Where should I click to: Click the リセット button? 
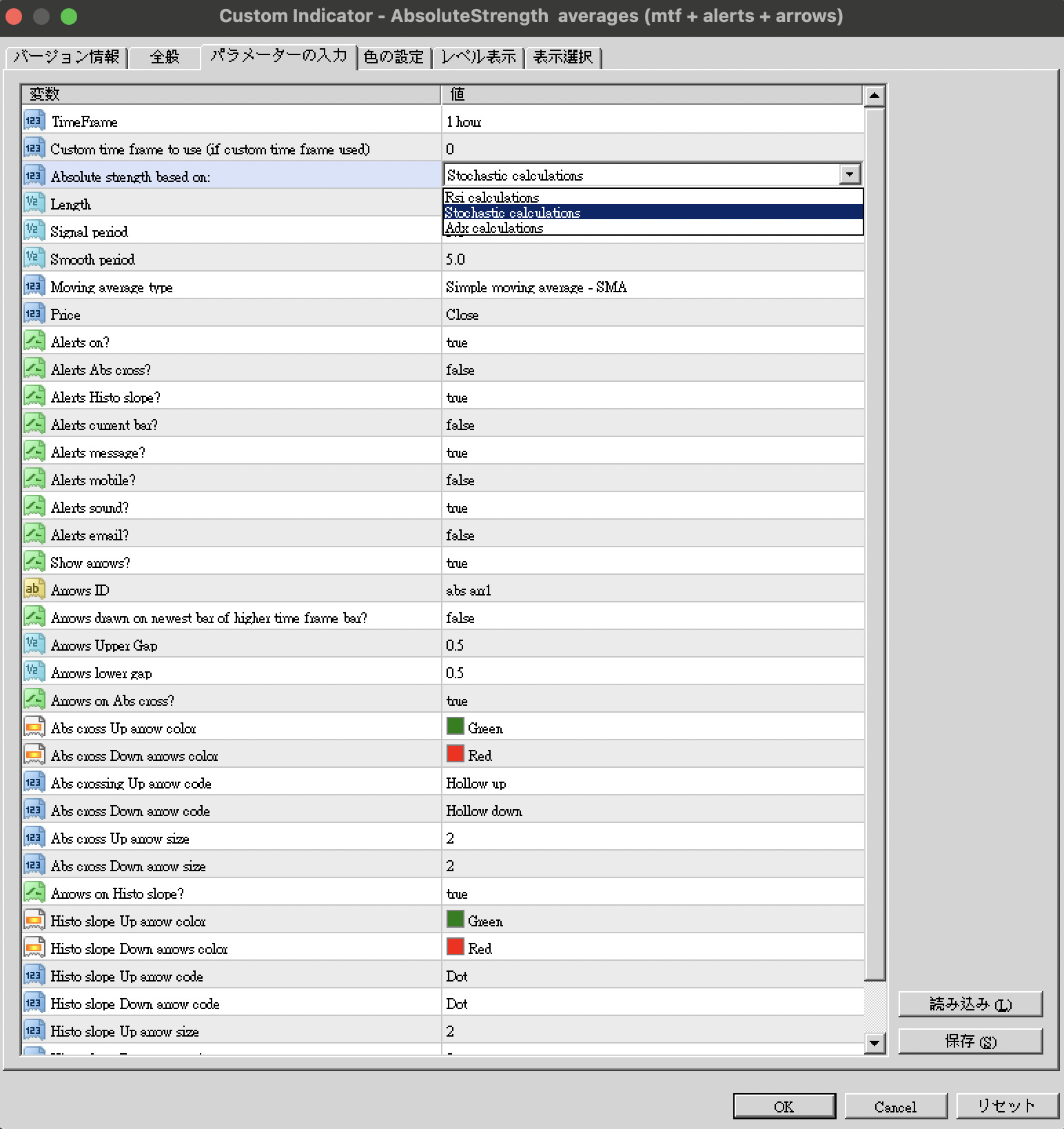point(1007,1106)
